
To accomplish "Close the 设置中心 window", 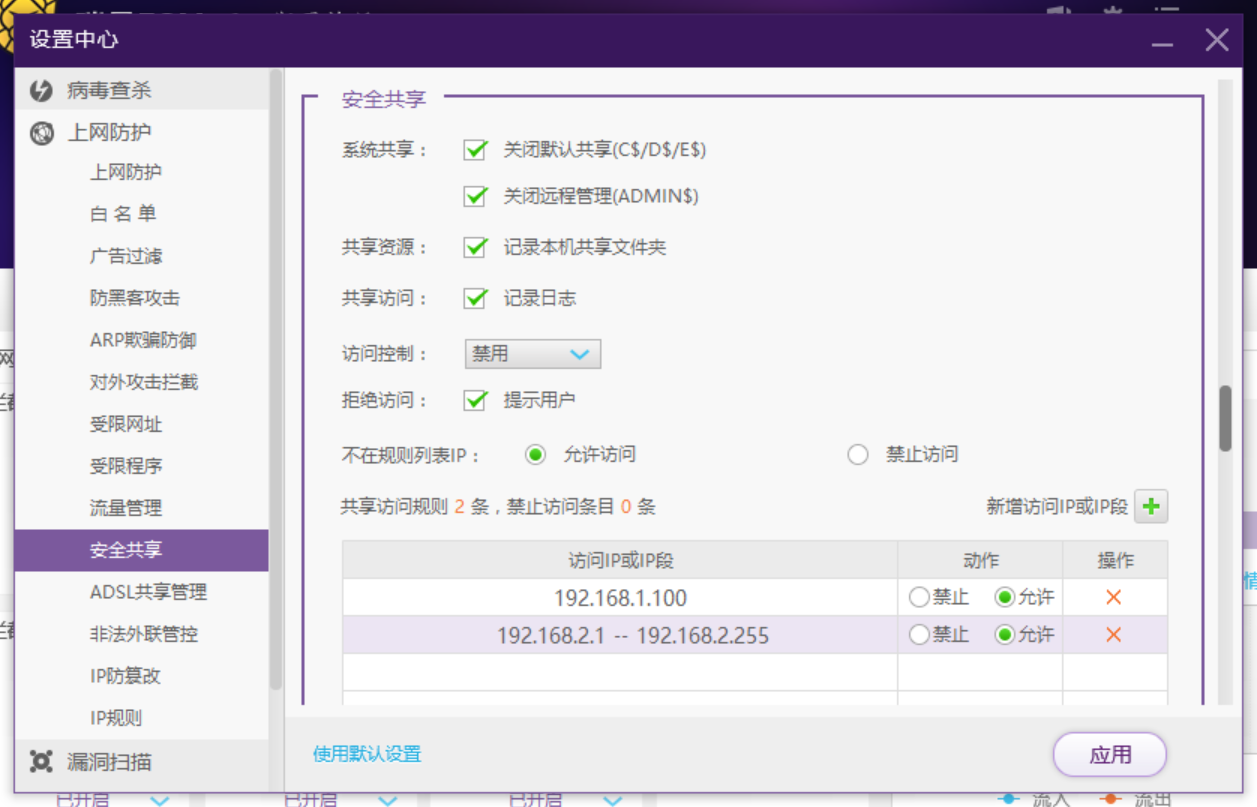I will pos(1217,40).
